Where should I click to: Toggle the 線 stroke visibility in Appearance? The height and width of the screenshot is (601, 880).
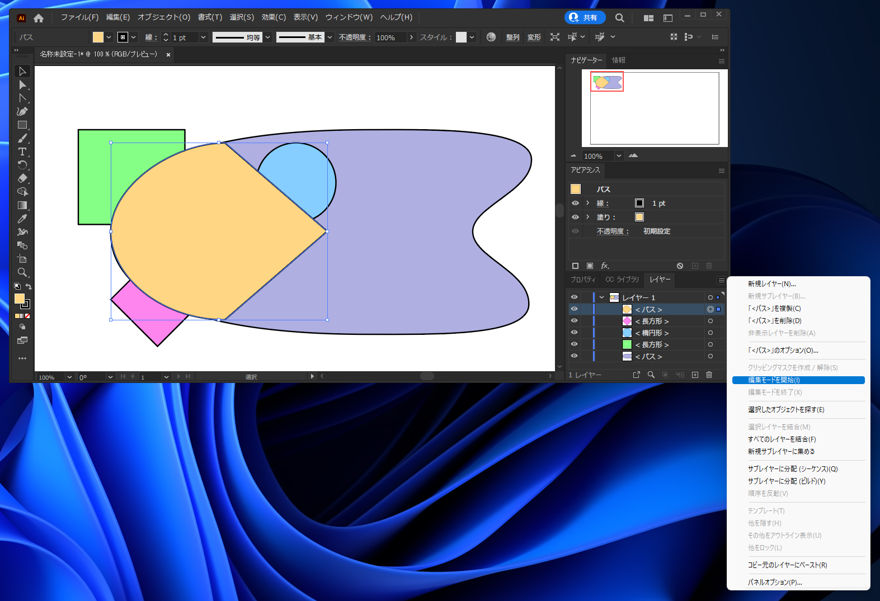tap(575, 203)
